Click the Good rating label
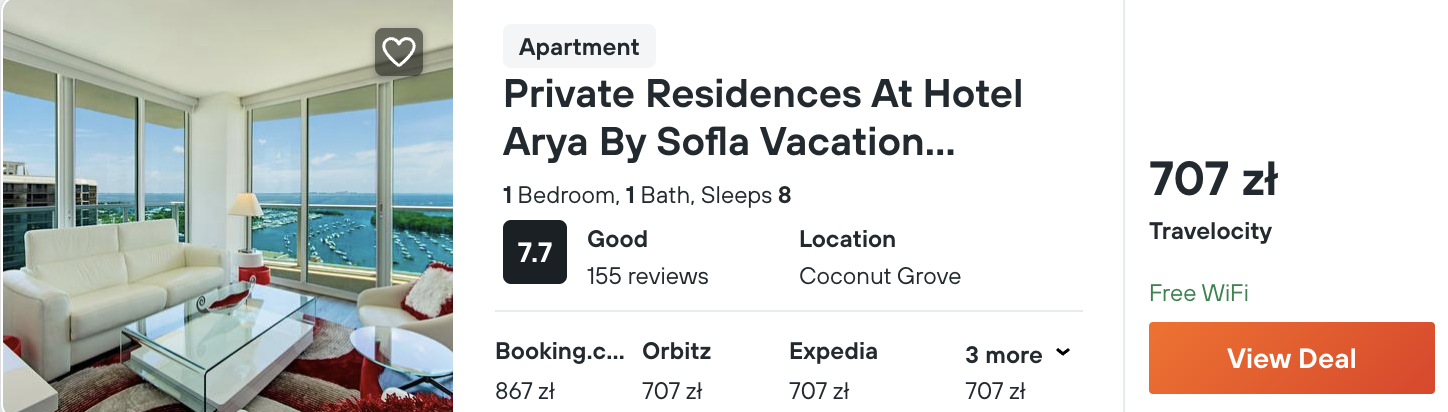 [x=617, y=239]
